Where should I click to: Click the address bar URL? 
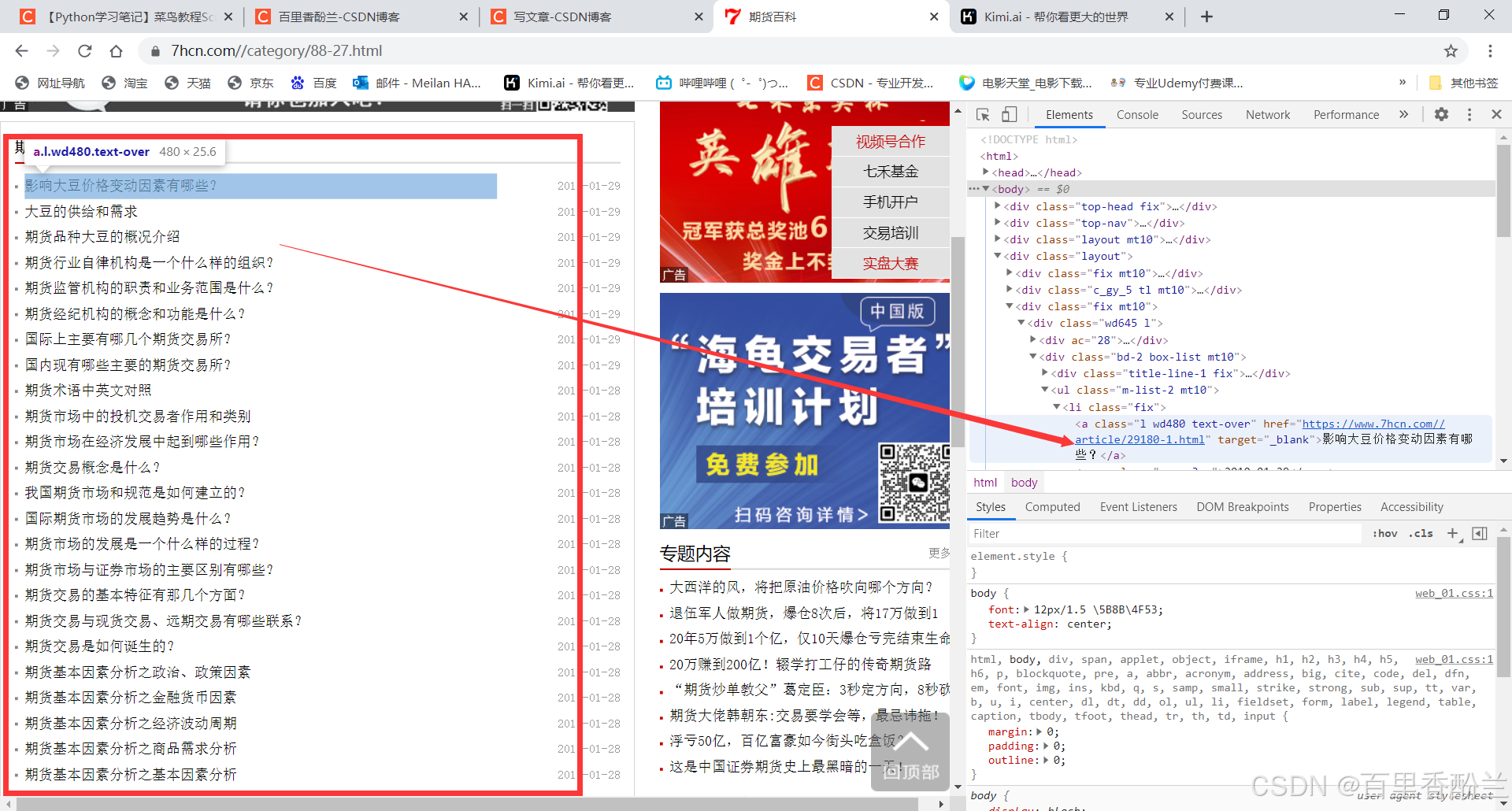[x=276, y=51]
